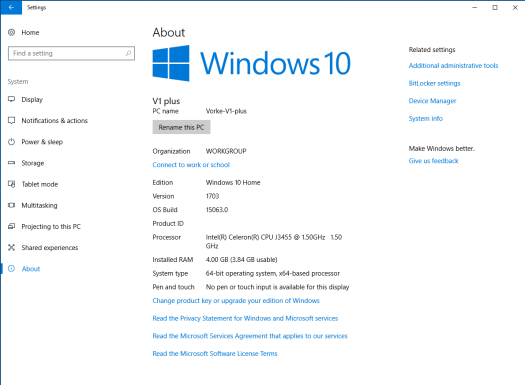Click the back arrow in title bar
The height and width of the screenshot is (385, 525).
coord(11,7)
